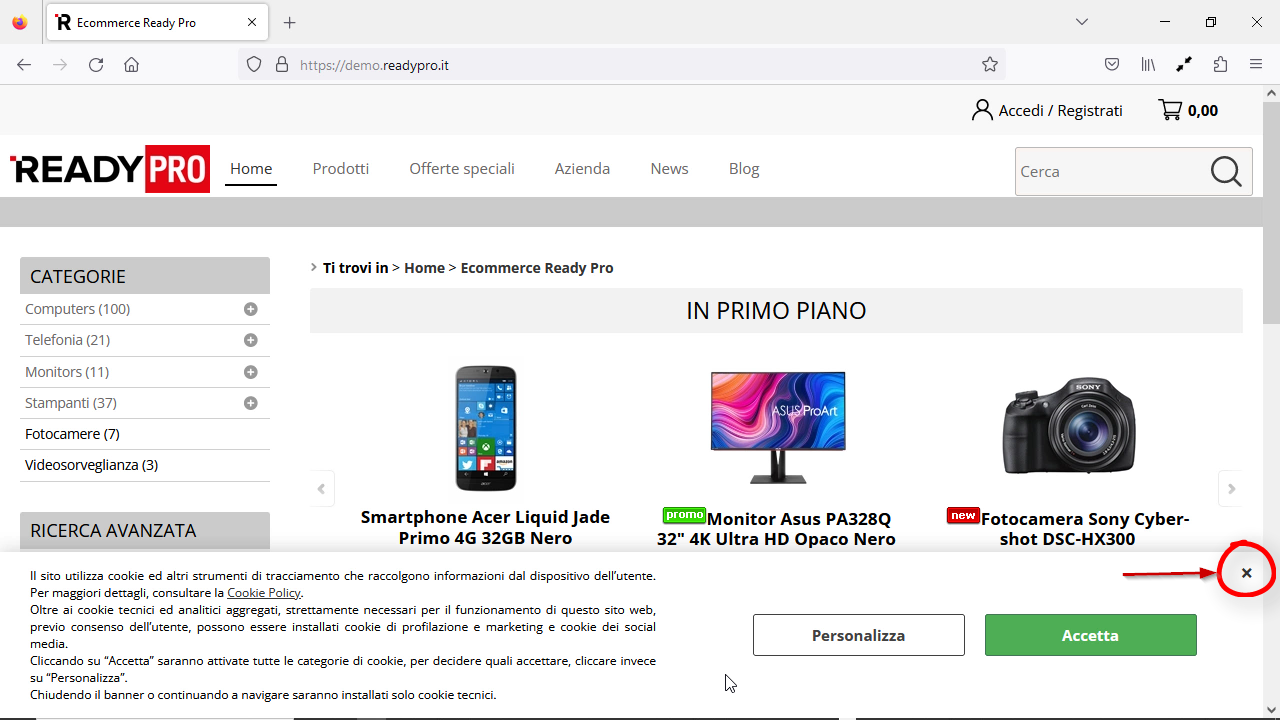Screen dimensions: 1280x720
Task: Open the Cookie Policy link
Action: (264, 593)
